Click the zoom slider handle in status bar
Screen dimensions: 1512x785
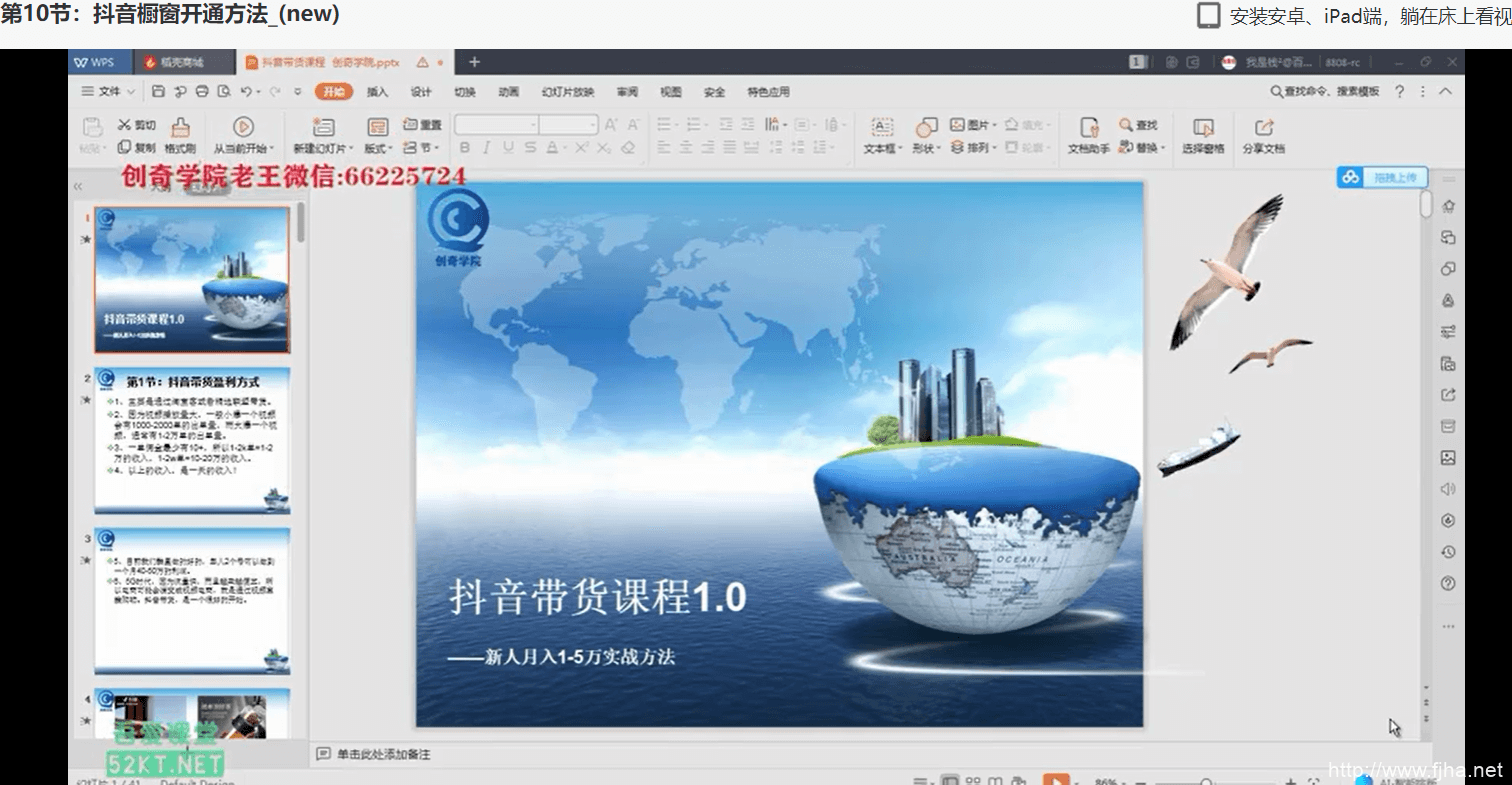click(x=1207, y=781)
